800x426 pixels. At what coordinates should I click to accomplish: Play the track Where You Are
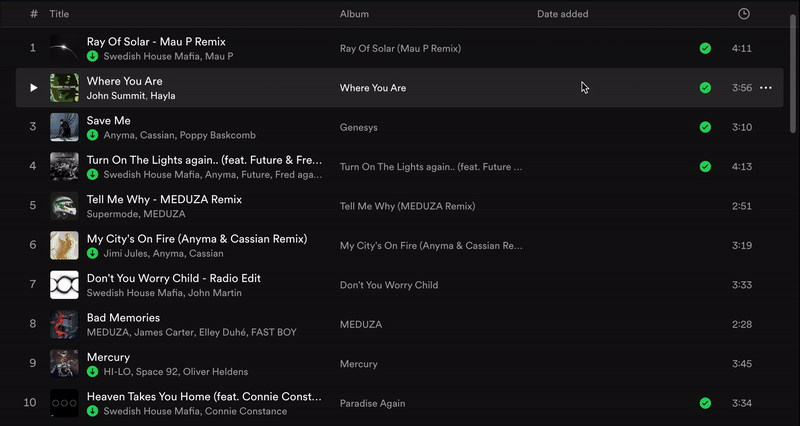[x=33, y=88]
